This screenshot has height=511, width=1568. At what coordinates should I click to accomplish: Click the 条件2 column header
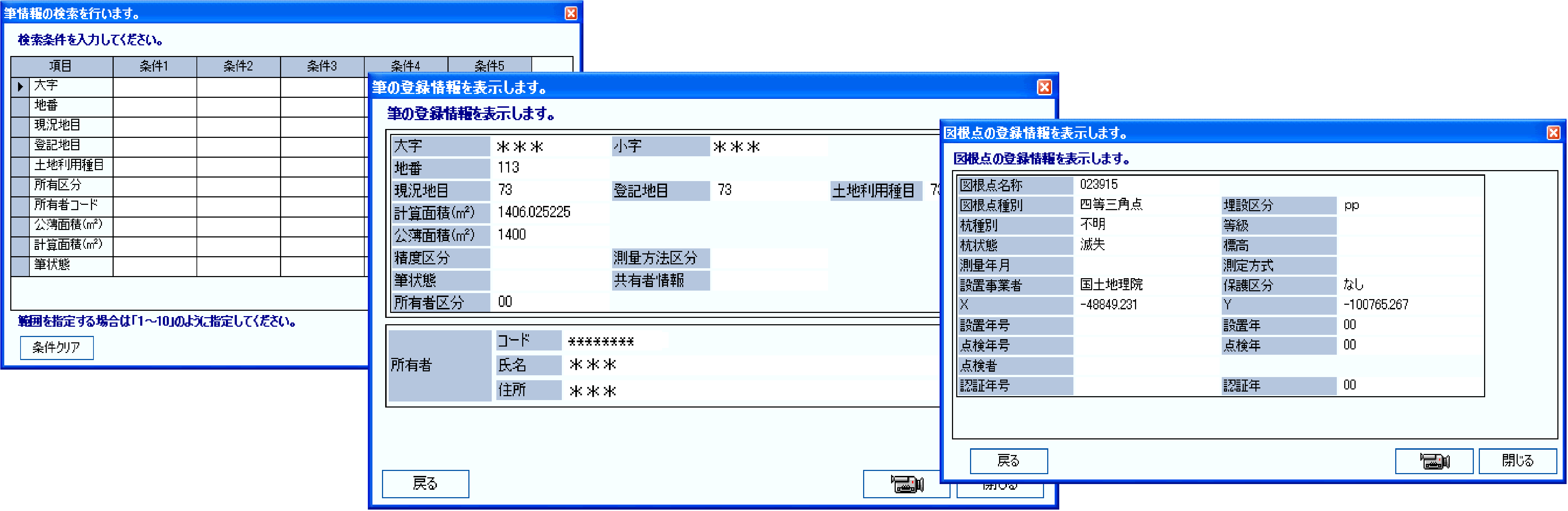coord(239,66)
